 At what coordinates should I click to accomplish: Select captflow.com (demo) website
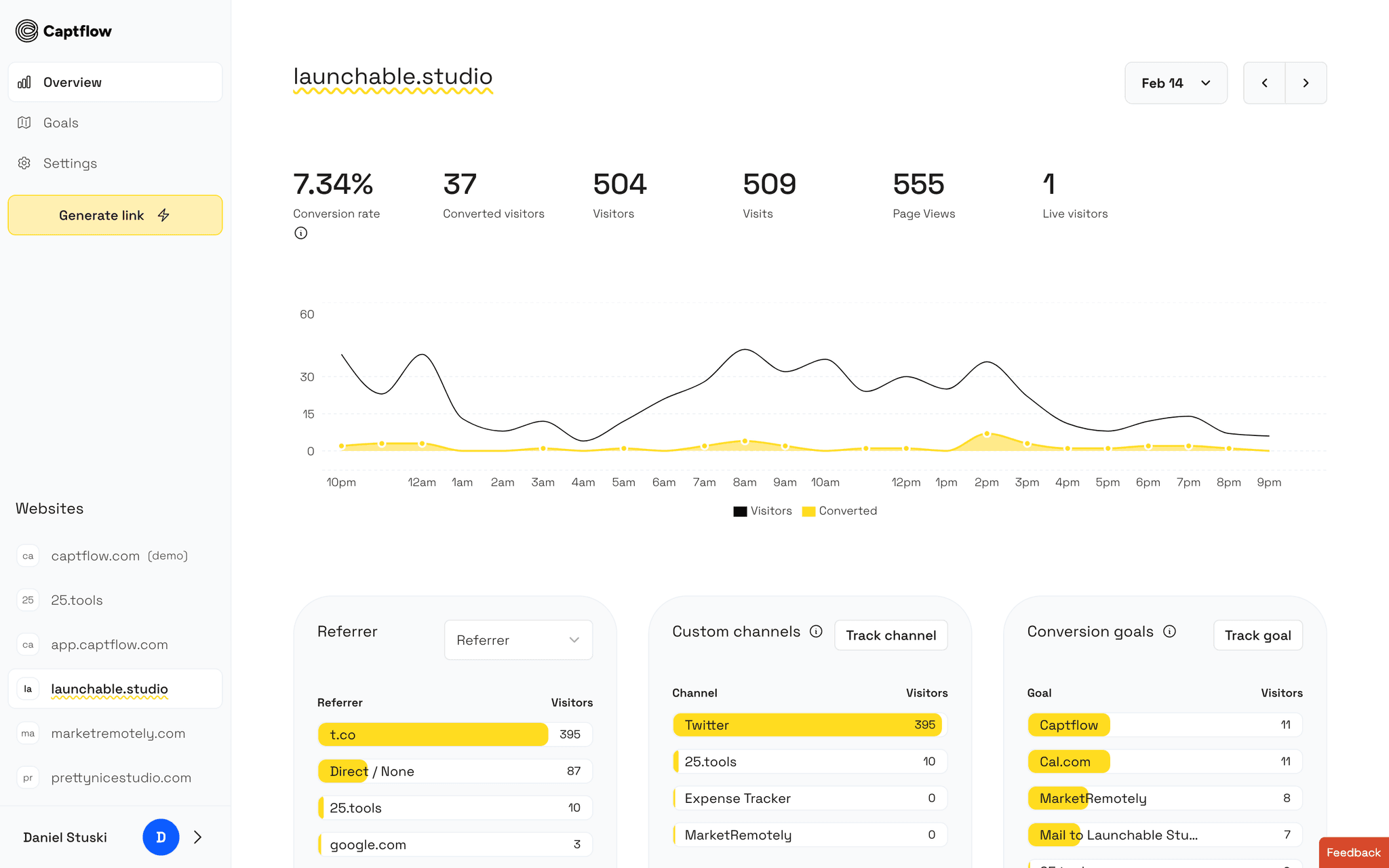[x=115, y=556]
